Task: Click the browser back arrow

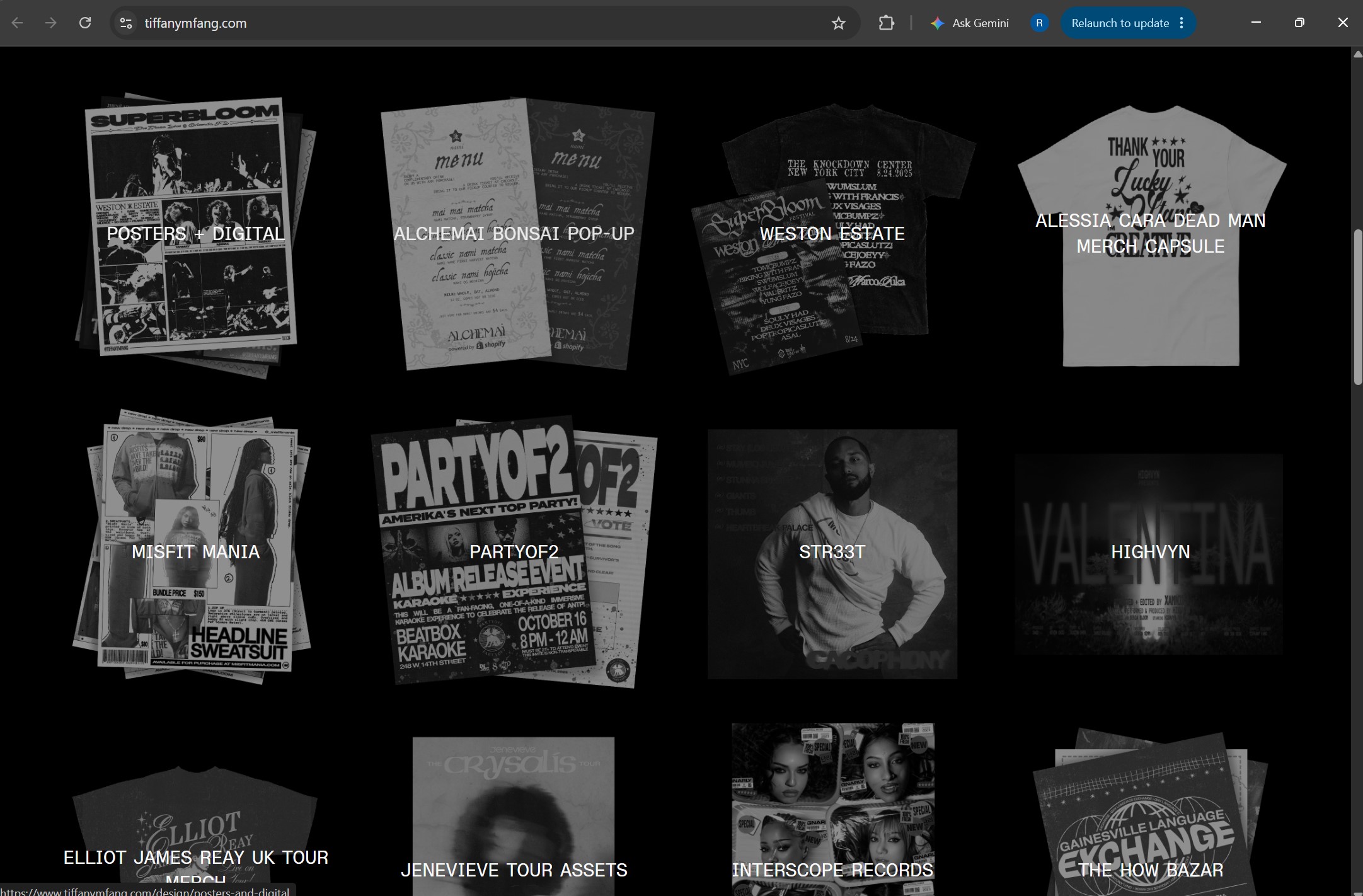Action: click(x=18, y=23)
